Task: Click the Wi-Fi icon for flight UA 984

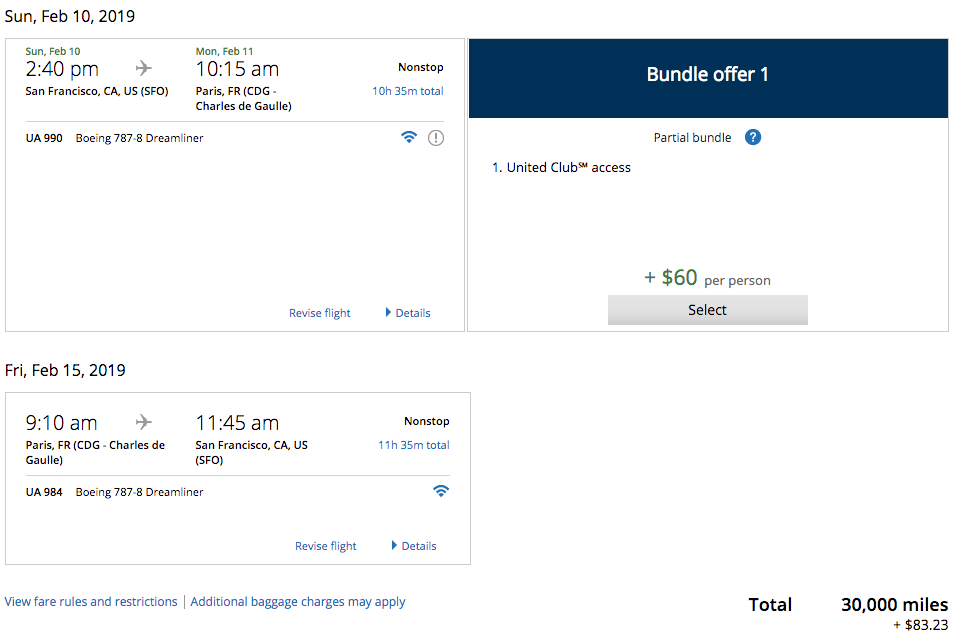Action: [441, 491]
